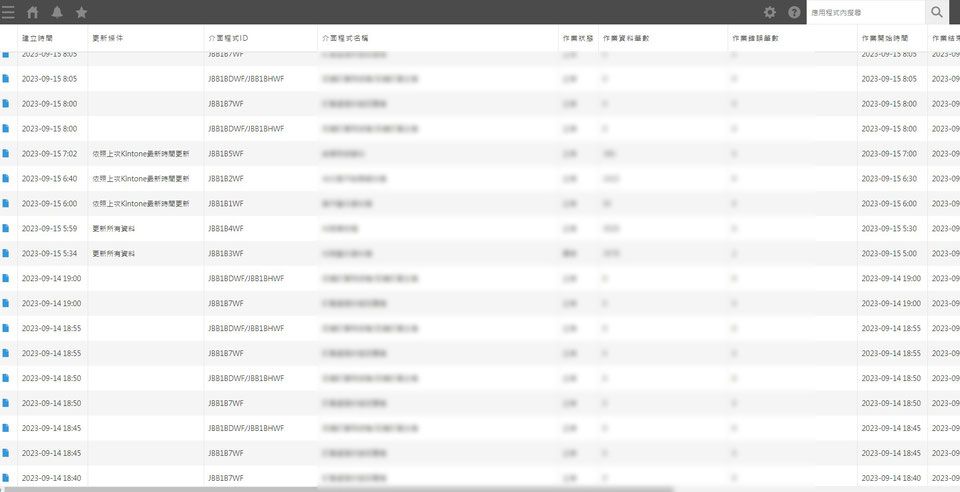This screenshot has width=960, height=492.
Task: Open record icon for 2023-09-14 18:40 row
Action: point(6,478)
